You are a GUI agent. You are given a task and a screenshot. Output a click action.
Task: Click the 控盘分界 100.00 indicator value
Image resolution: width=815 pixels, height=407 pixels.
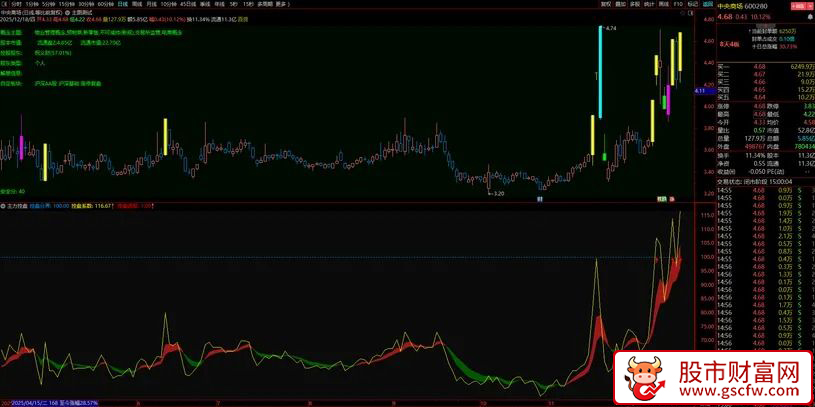(x=50, y=206)
